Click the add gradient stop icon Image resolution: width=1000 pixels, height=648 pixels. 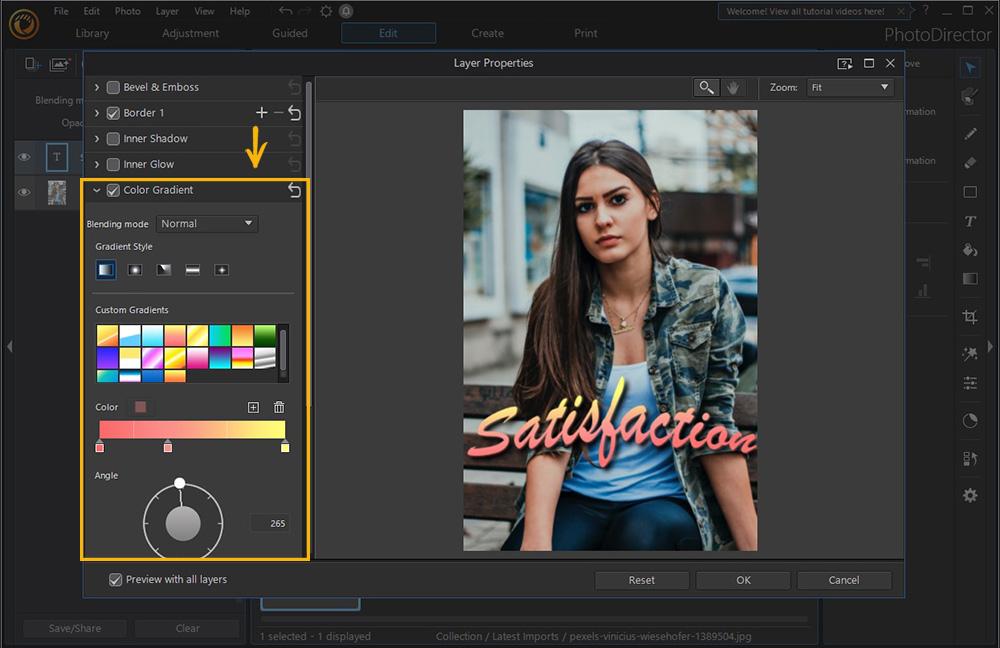point(253,407)
